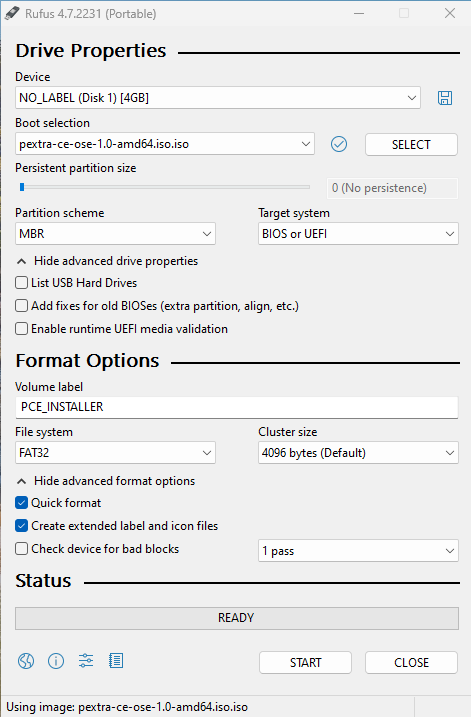Open the application settings sliders icon
The image size is (471, 718).
coord(86,661)
